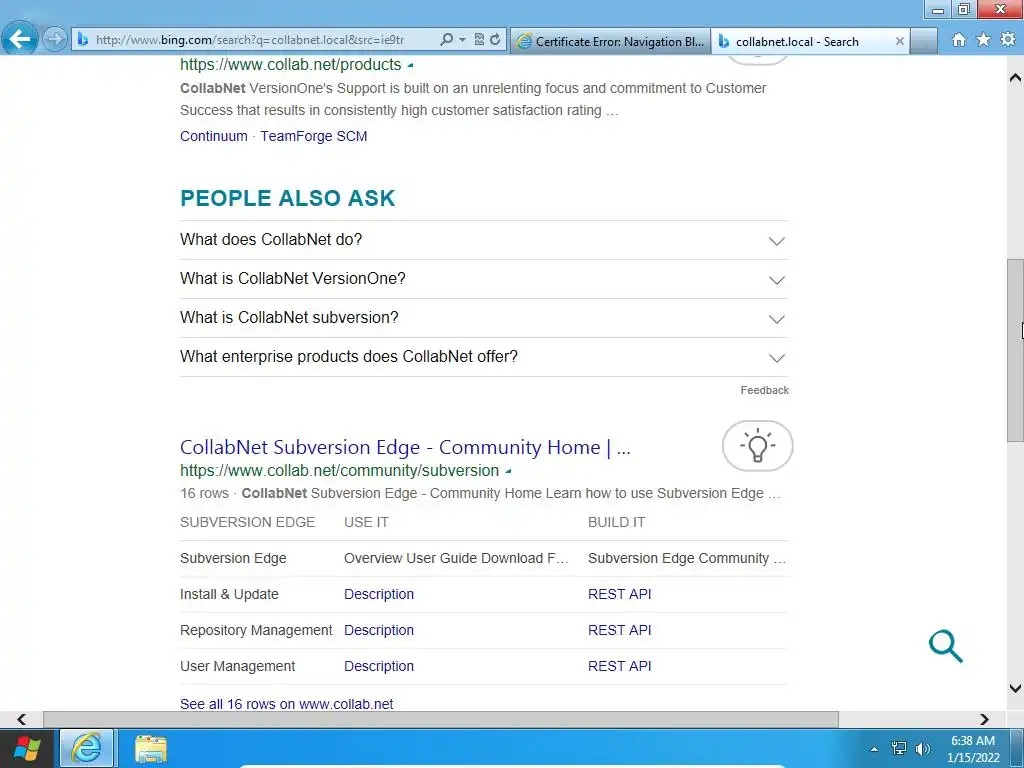The width and height of the screenshot is (1024, 768).
Task: Click the floating teal search magnifier icon
Action: pos(946,646)
